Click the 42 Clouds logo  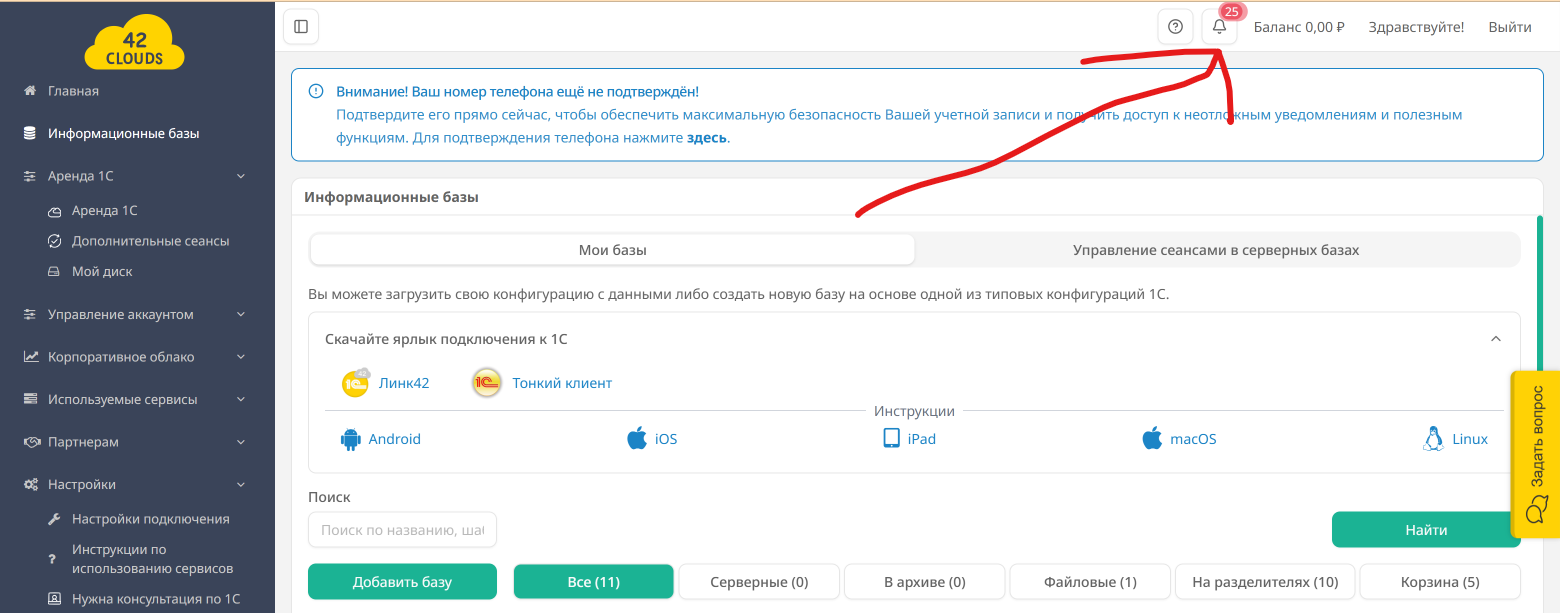(135, 45)
